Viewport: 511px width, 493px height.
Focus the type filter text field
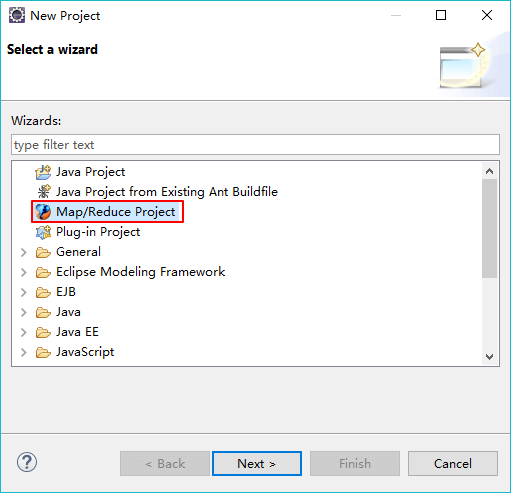[255, 145]
